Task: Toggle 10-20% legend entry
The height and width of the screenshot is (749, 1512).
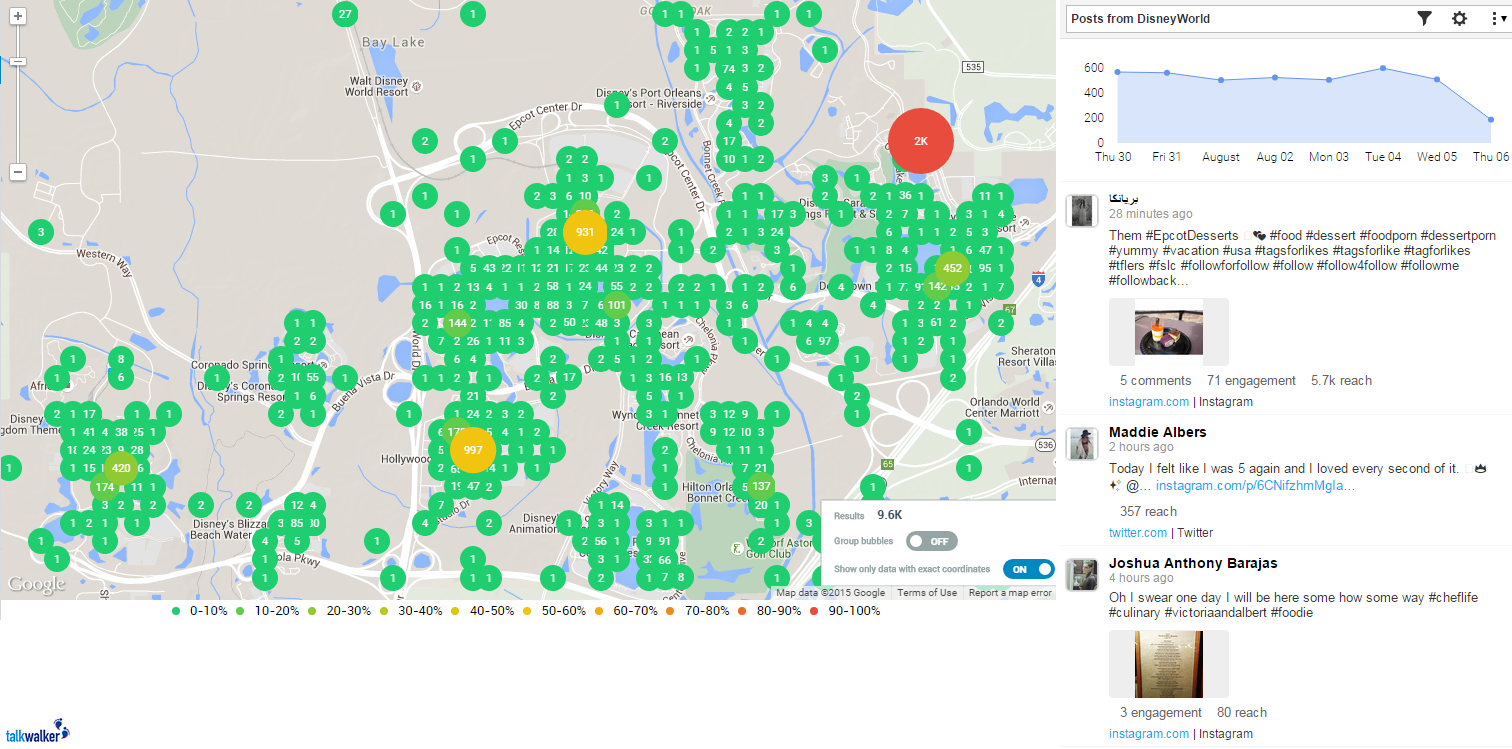Action: 267,610
